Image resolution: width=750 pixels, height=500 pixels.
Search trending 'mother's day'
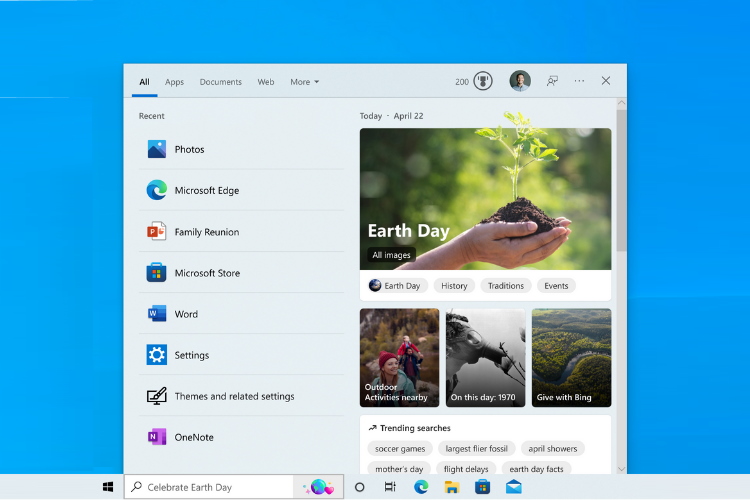tap(399, 468)
